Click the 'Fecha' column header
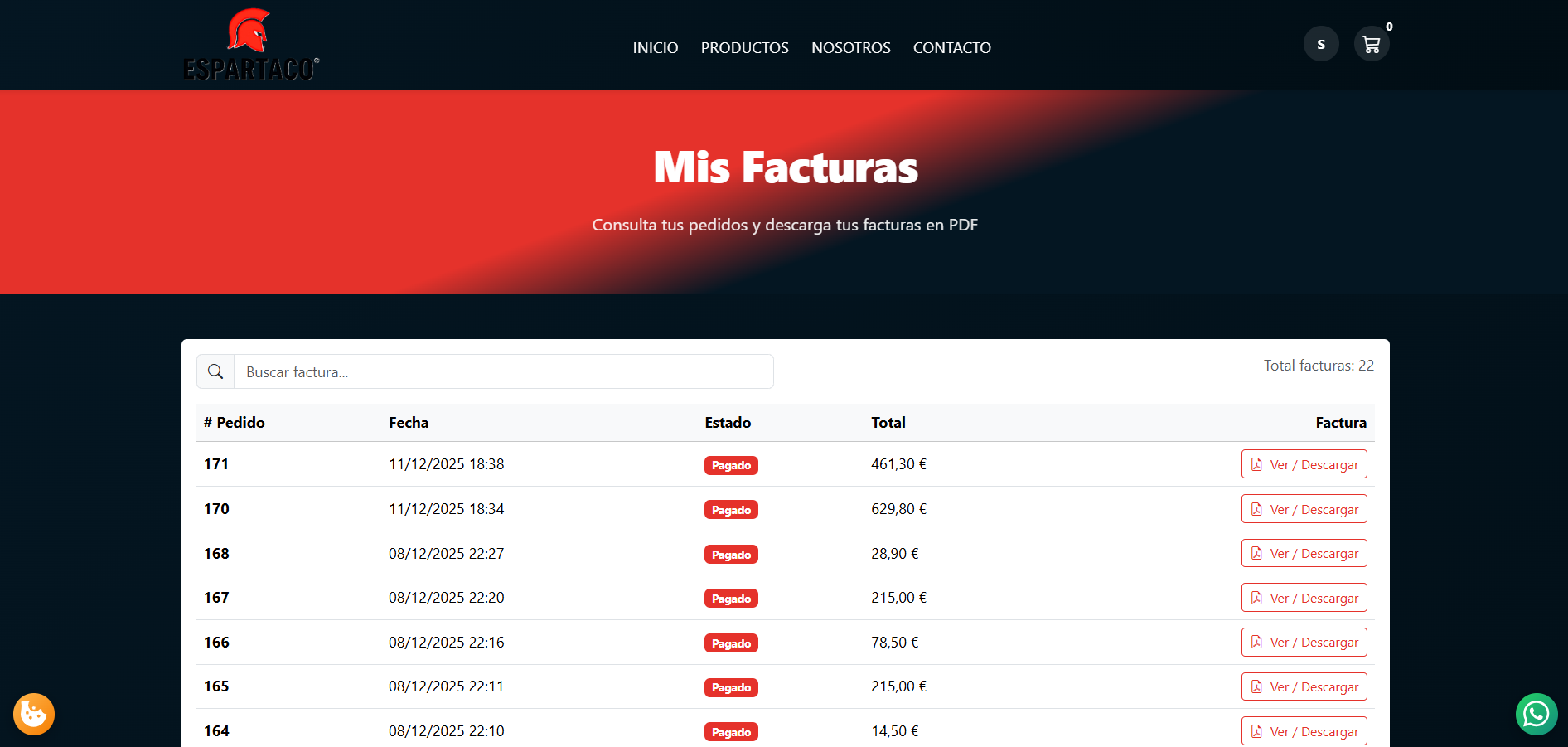The image size is (1568, 747). click(409, 422)
